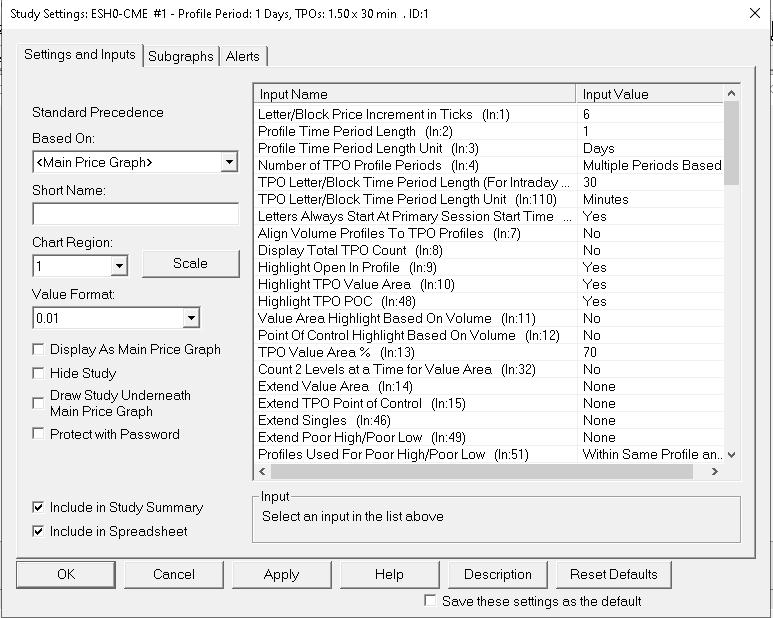Open the Based On dropdown
773x618 pixels.
(229, 162)
